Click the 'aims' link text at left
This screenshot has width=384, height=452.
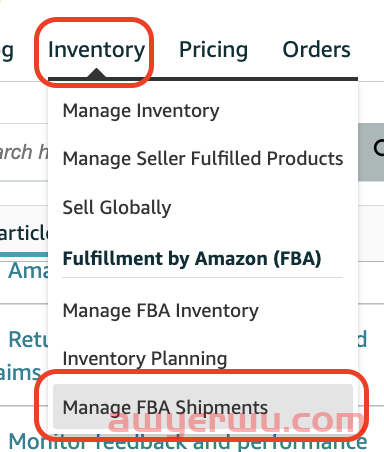click(x=20, y=373)
